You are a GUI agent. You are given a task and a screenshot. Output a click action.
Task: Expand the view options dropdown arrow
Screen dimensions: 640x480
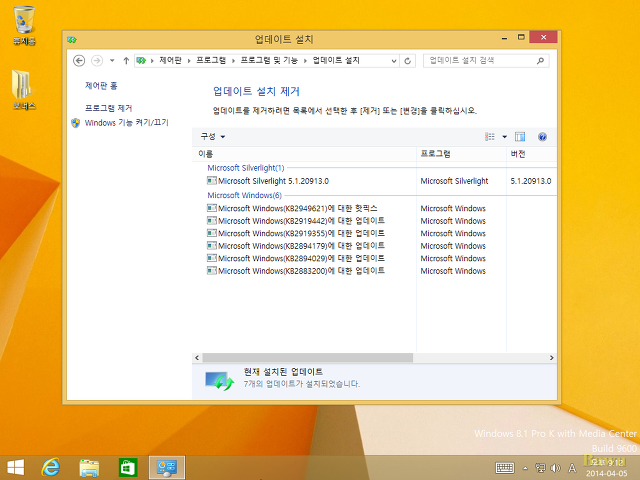[504, 137]
